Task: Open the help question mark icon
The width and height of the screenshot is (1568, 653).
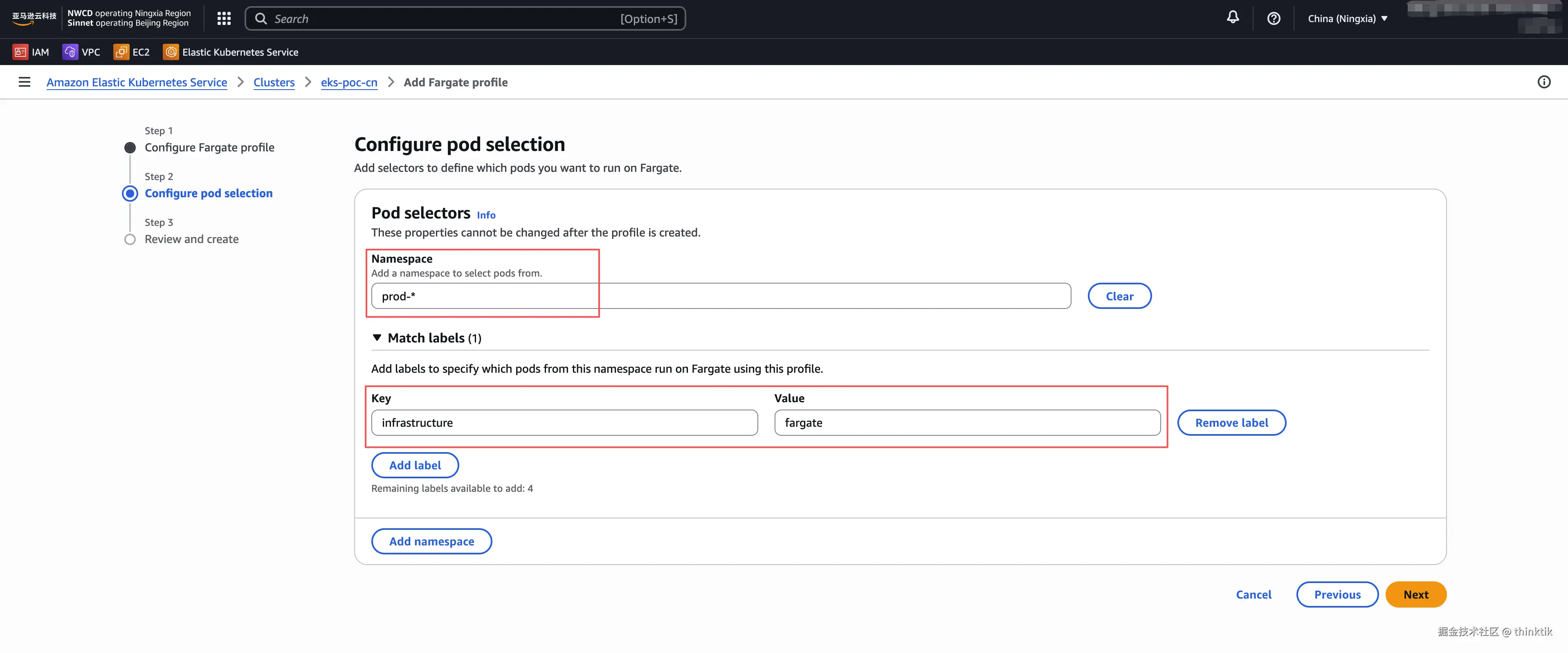Action: pyautogui.click(x=1274, y=19)
